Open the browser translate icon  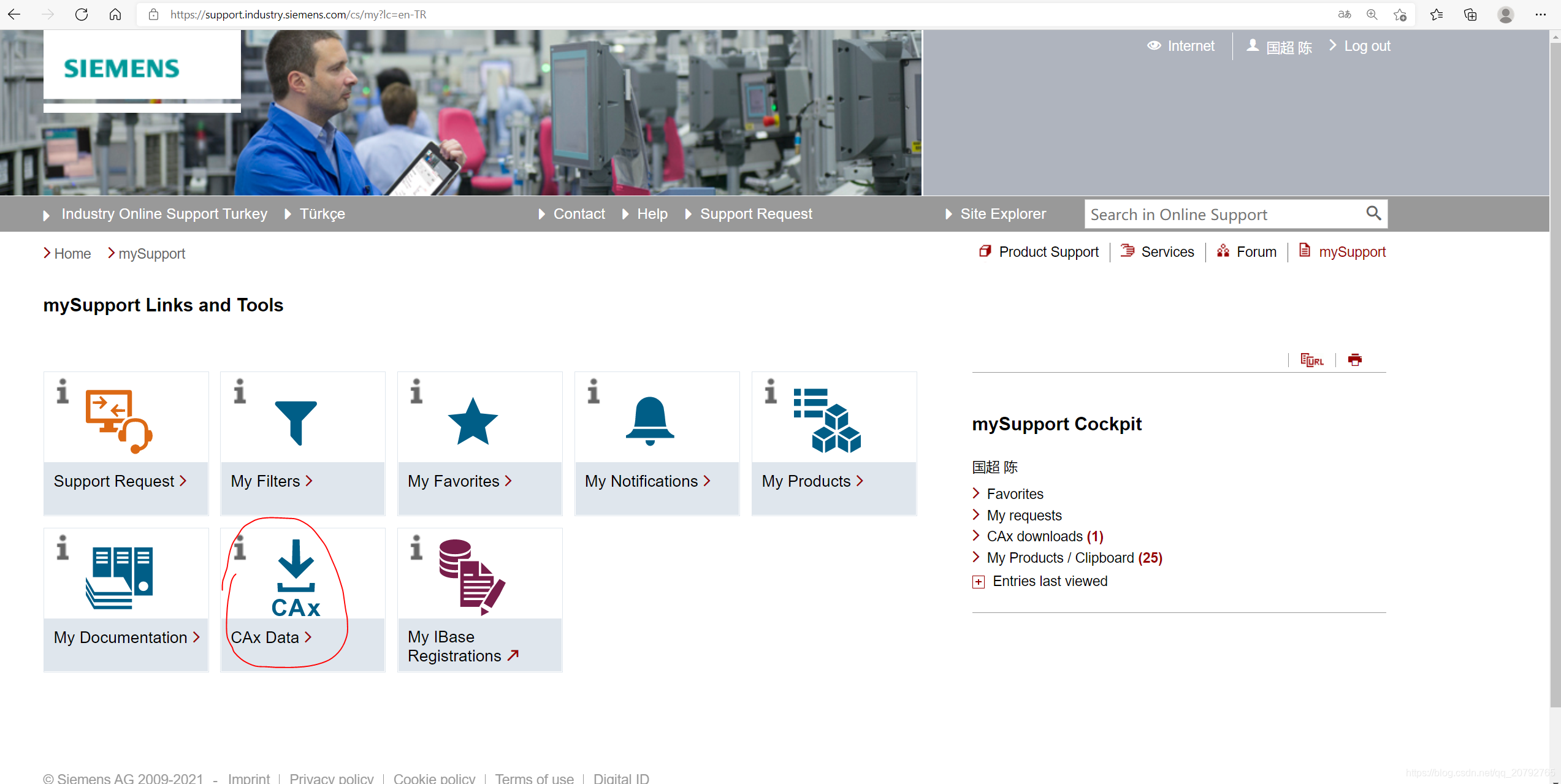click(x=1345, y=15)
